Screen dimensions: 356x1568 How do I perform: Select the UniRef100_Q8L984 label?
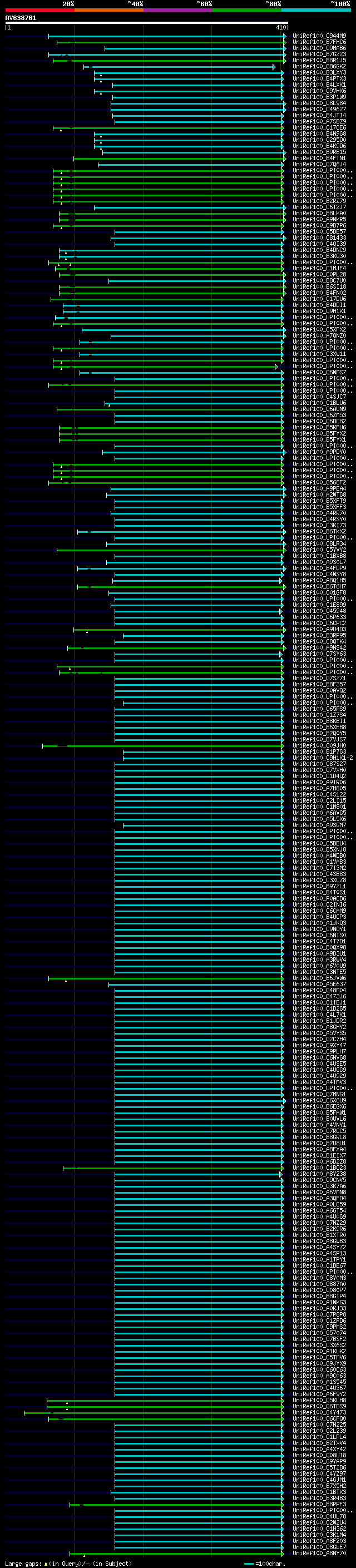coord(319,103)
